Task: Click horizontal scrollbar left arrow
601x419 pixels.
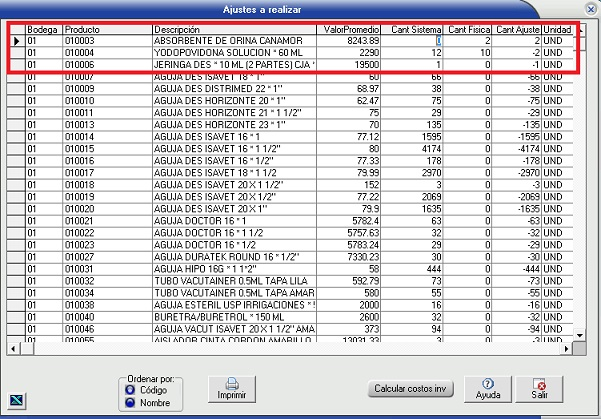Action: [x=14, y=347]
